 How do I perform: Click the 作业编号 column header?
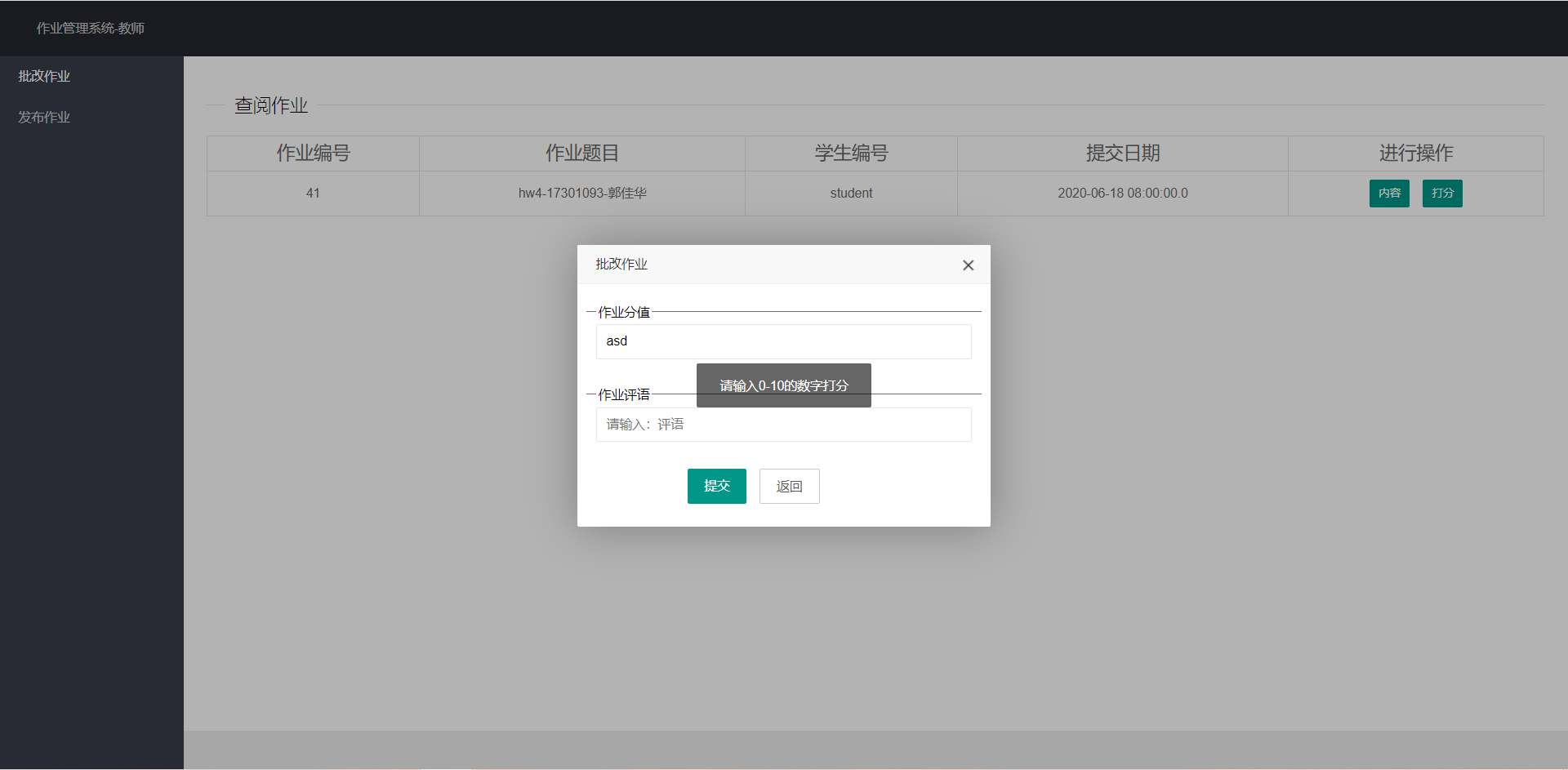point(313,153)
